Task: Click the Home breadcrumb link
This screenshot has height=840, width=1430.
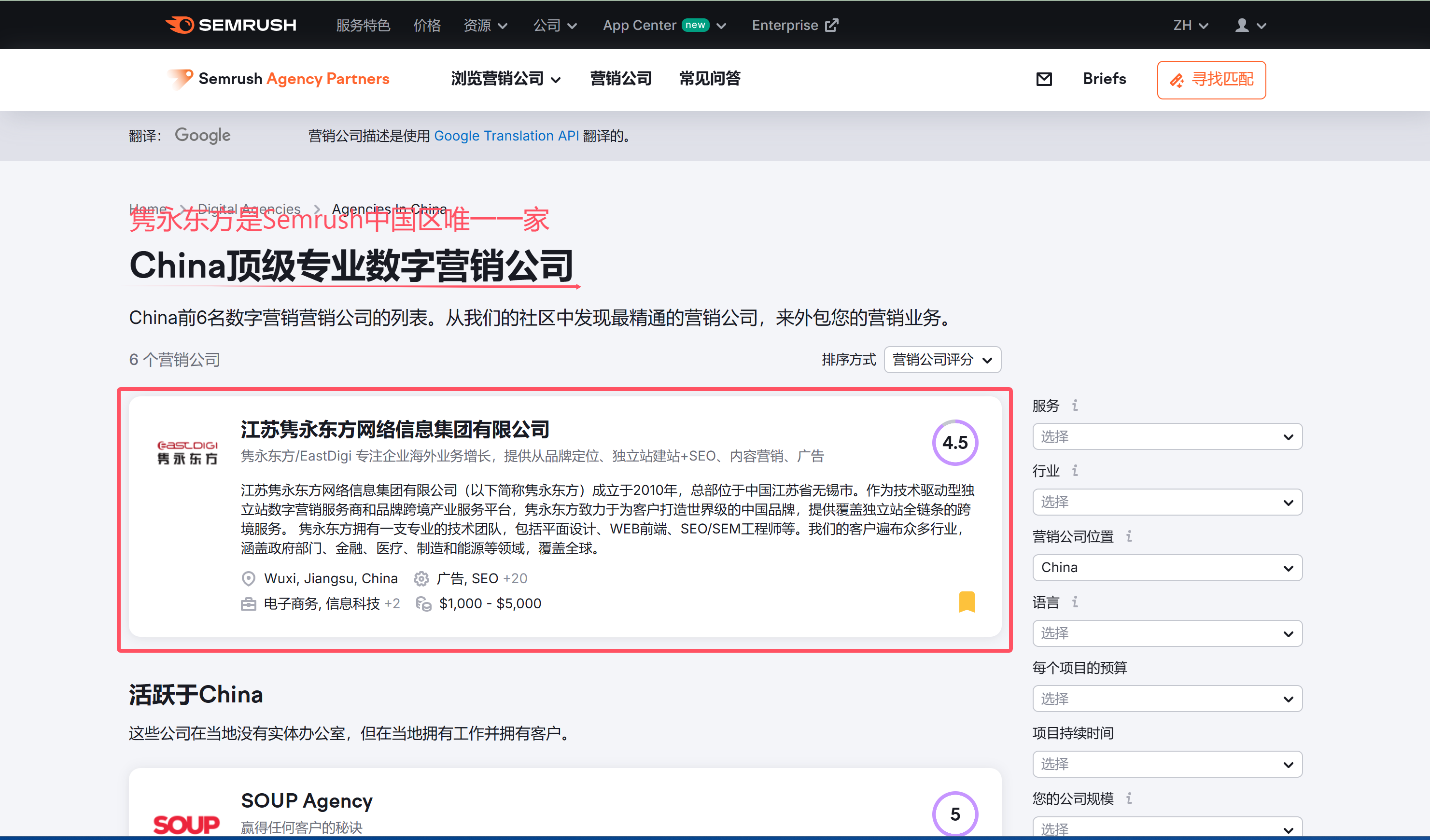Action: pos(148,209)
